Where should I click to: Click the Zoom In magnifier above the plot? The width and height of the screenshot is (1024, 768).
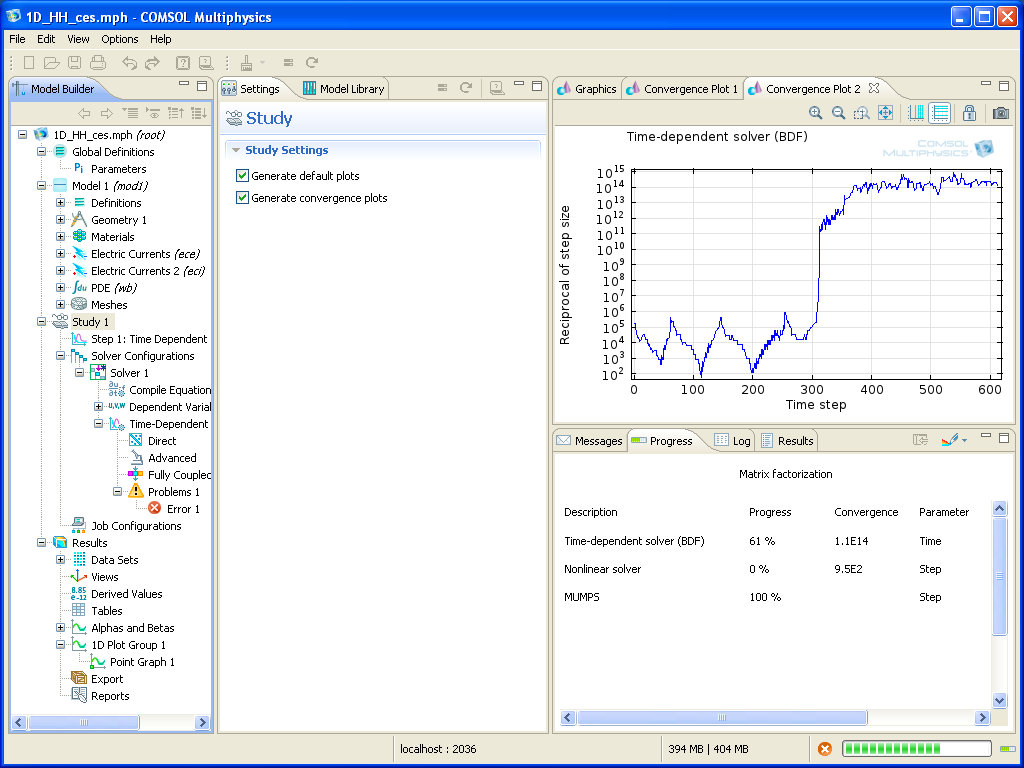816,113
